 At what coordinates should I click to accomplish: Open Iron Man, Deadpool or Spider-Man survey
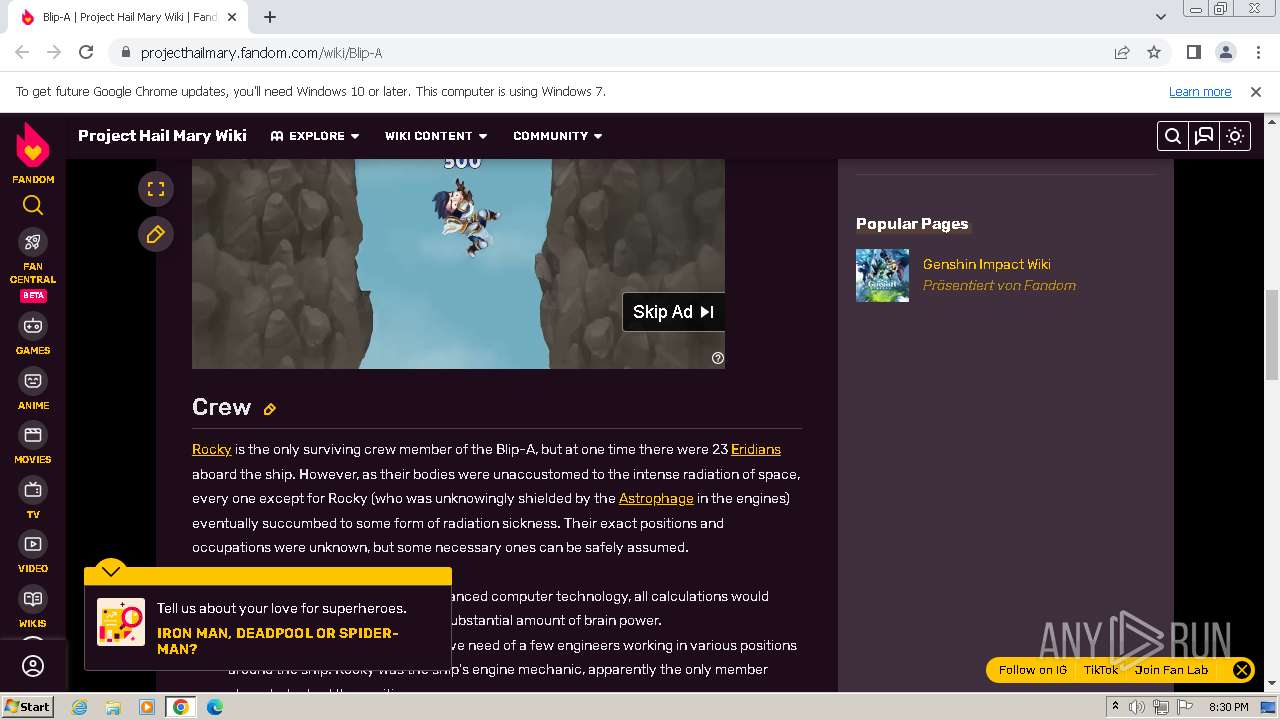tap(278, 641)
